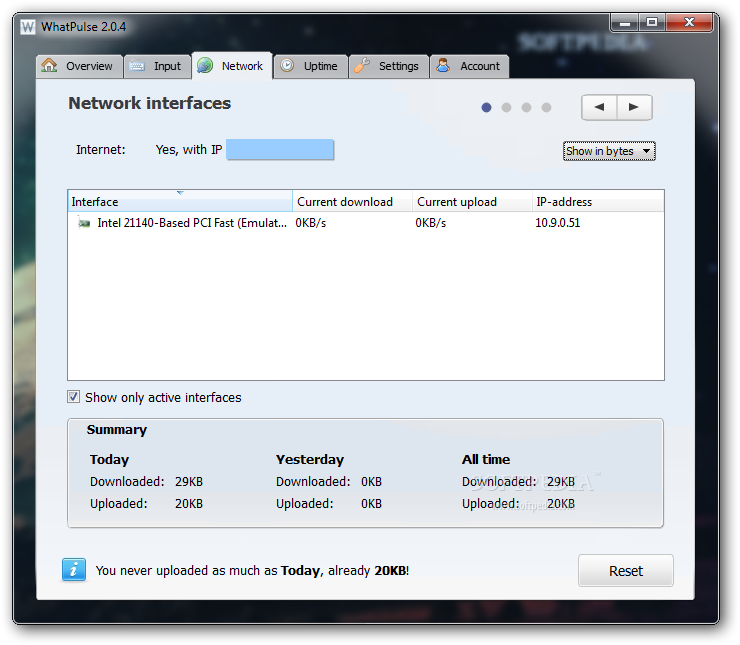This screenshot has height=645, width=740.
Task: Maximize the WhatPulse window
Action: (652, 23)
